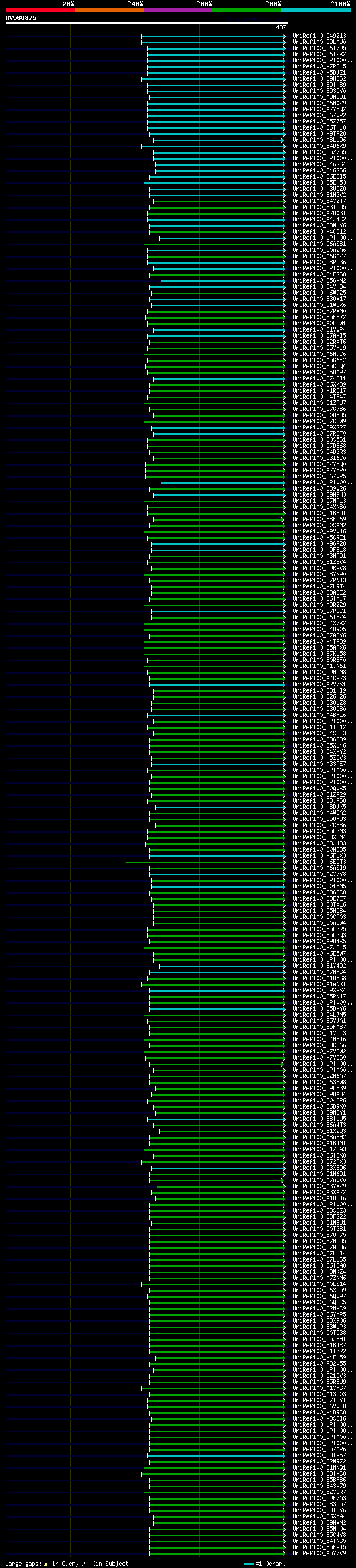The height and width of the screenshot is (1568, 356).
Task: Click label UniRef100_B5EH53
Action: click(319, 182)
